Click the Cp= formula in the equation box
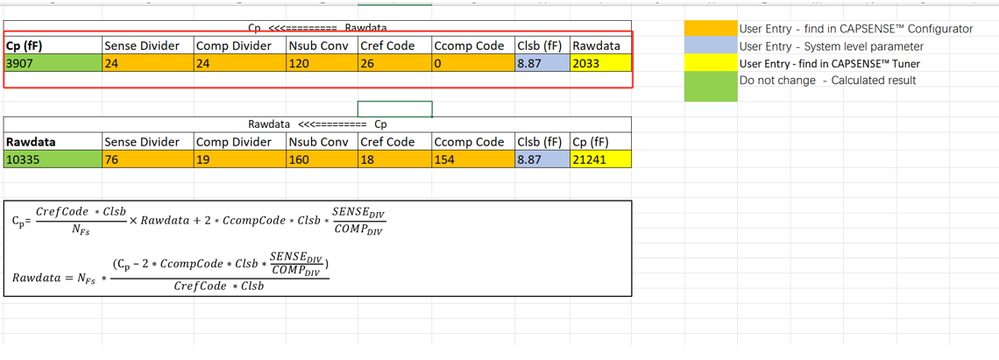 (199, 220)
